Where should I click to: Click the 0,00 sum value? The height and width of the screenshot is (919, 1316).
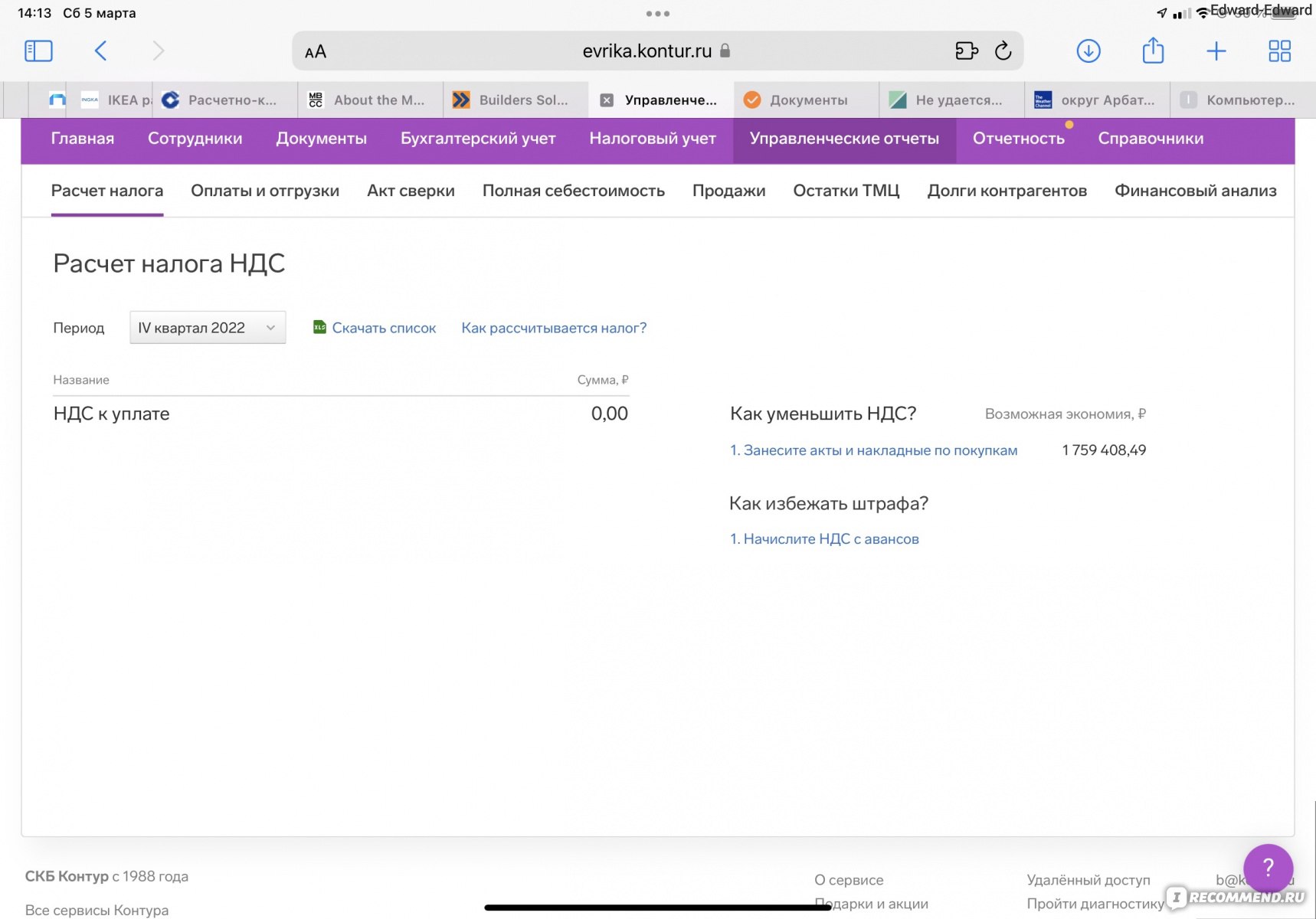click(x=610, y=414)
